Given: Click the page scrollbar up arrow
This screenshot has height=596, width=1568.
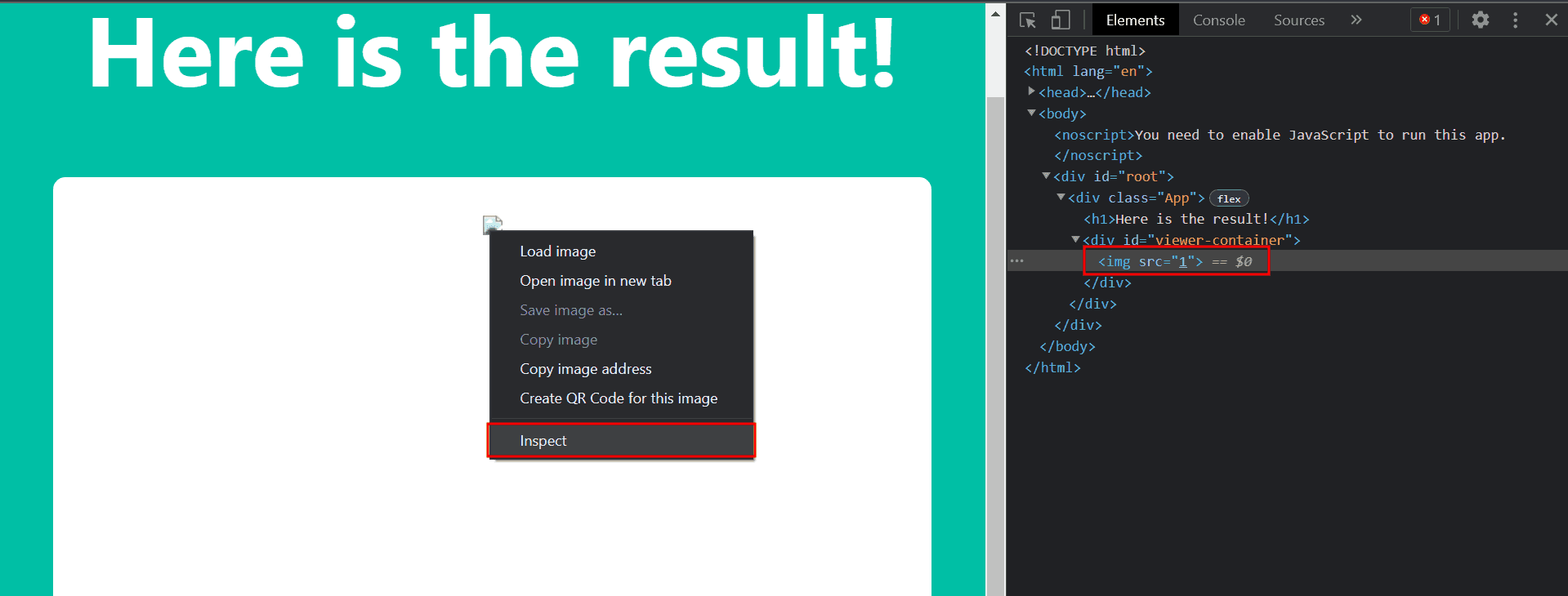Looking at the screenshot, I should click(995, 14).
